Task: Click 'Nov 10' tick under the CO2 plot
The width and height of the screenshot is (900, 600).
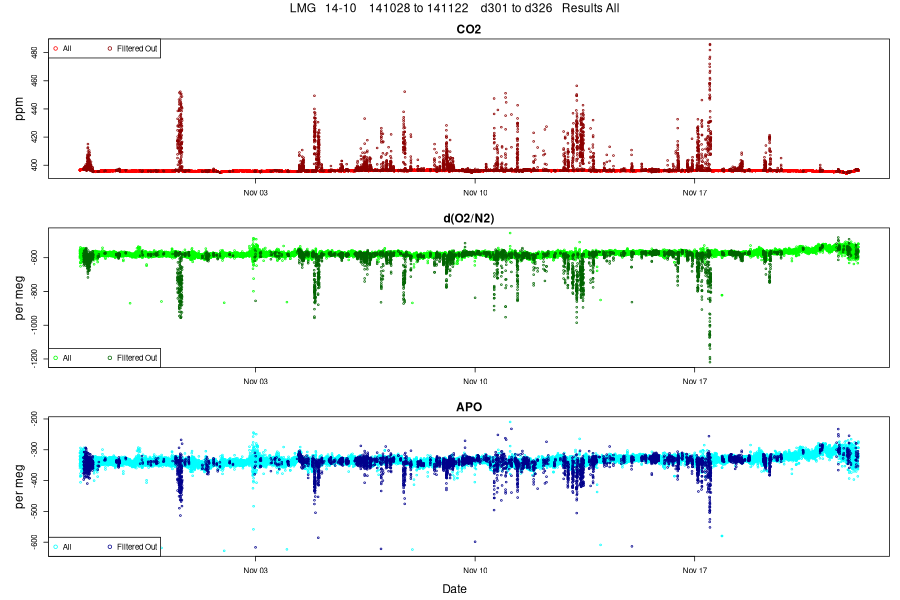Action: [x=475, y=192]
